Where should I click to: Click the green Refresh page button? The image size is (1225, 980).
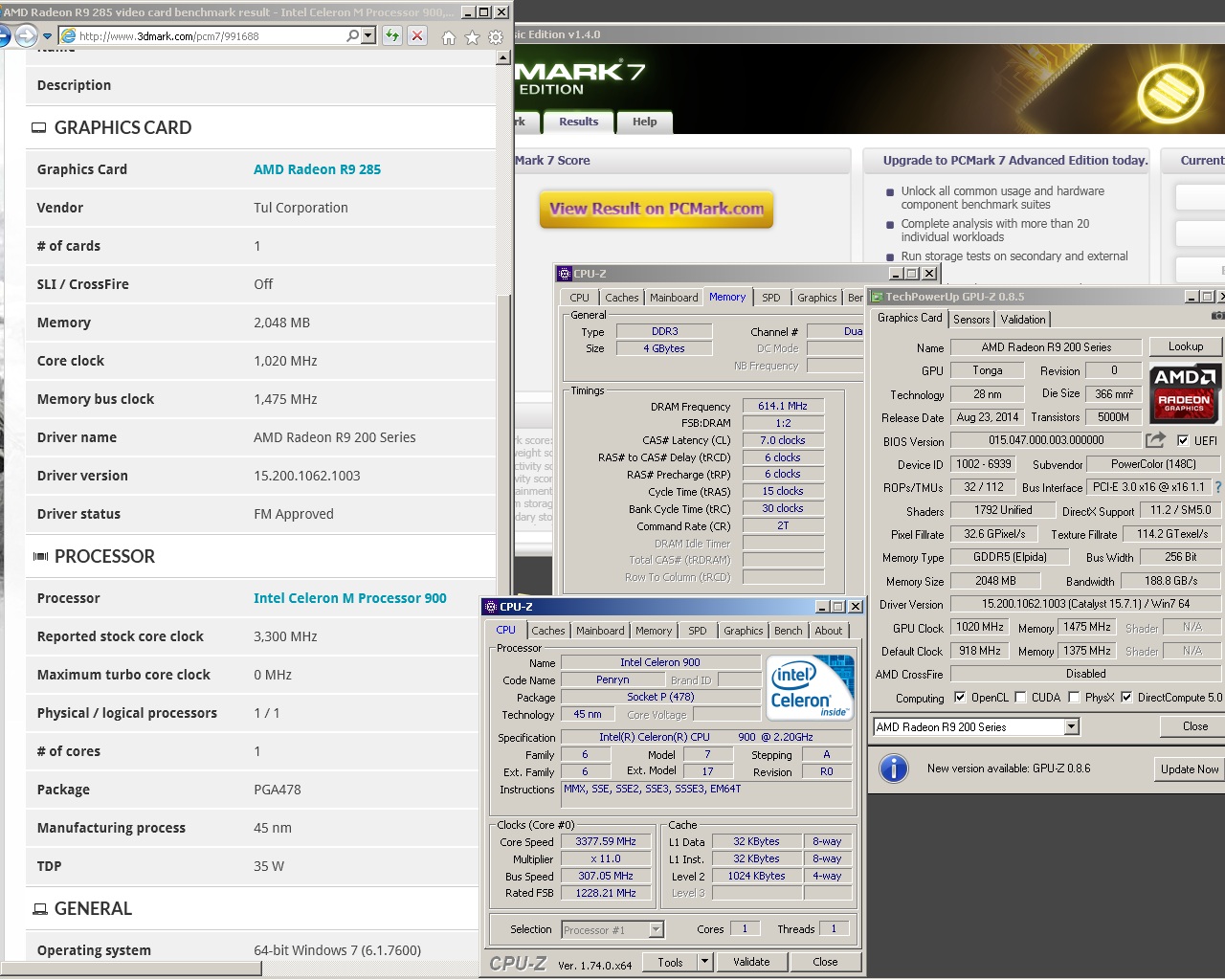click(392, 35)
